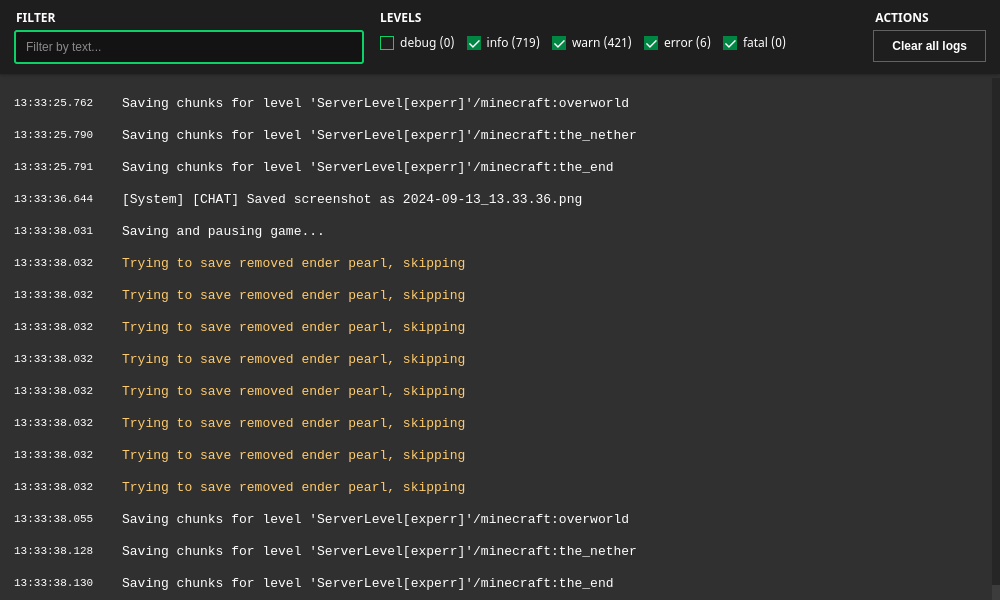Screen dimensions: 1000x600
Task: Select the 13:33:25.790 the_nether saving chunks entry
Action: [379, 136]
